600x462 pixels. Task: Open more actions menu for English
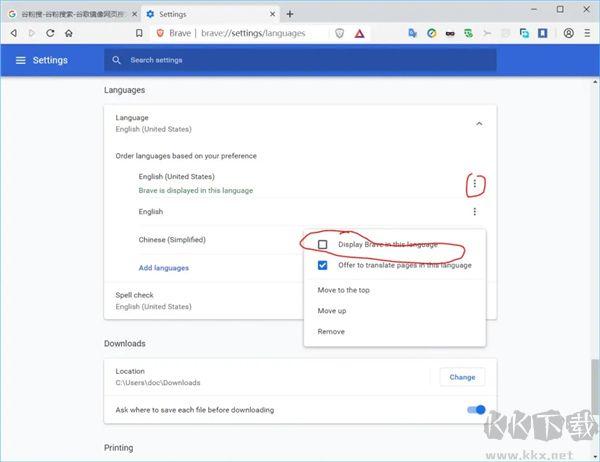[x=474, y=212]
